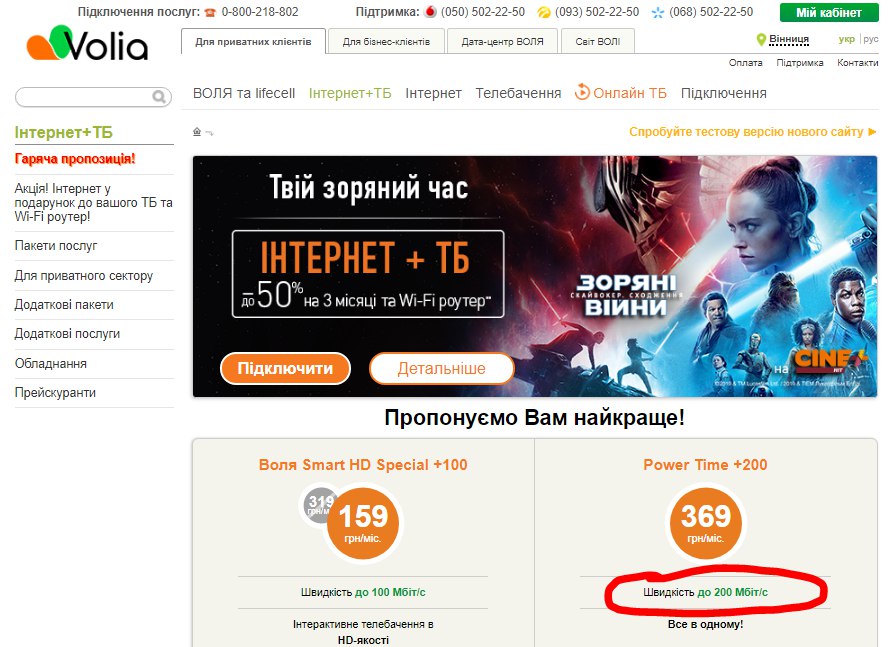Click the Детальніше banner button

441,368
